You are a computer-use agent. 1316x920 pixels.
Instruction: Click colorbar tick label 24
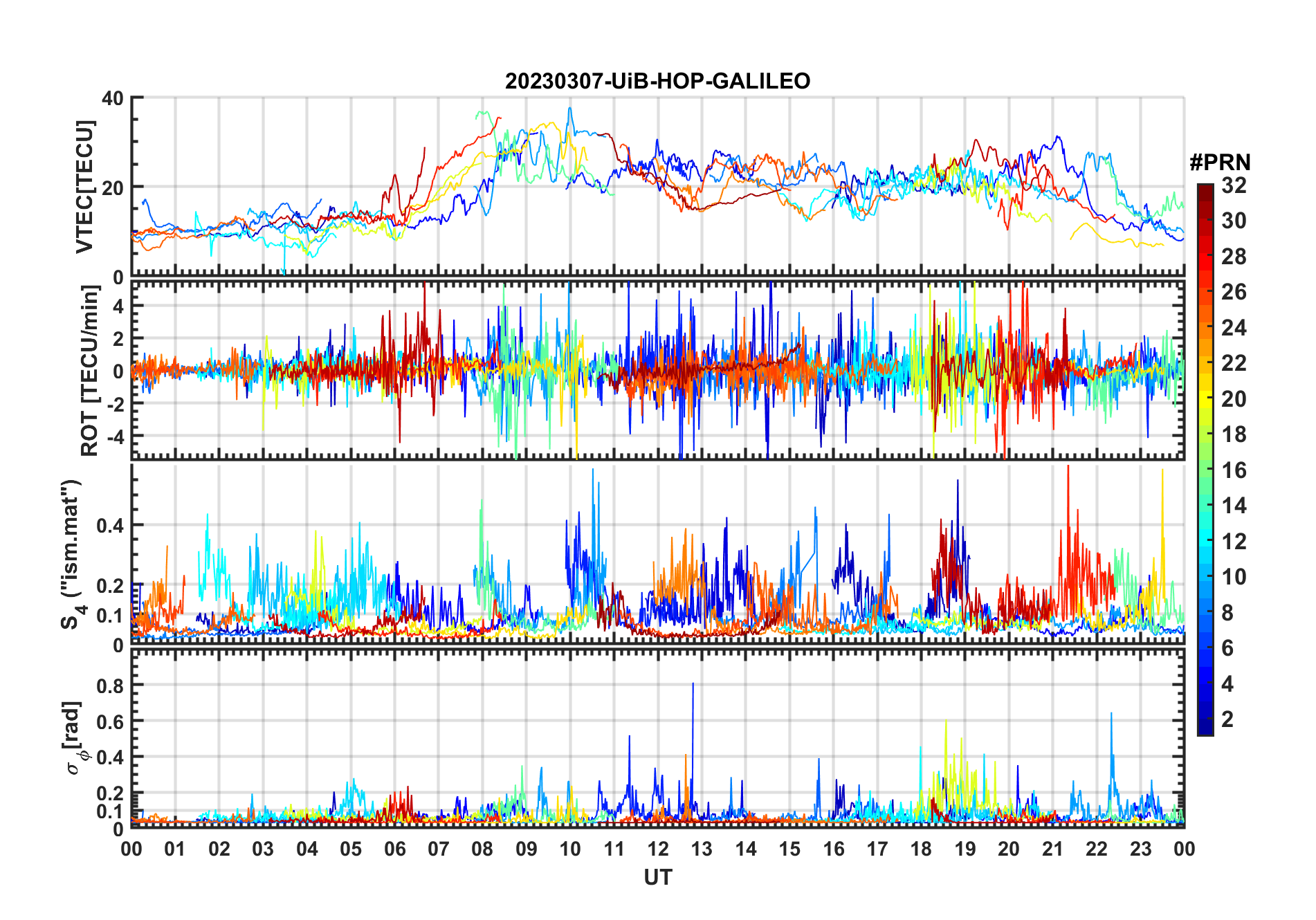click(x=1234, y=328)
